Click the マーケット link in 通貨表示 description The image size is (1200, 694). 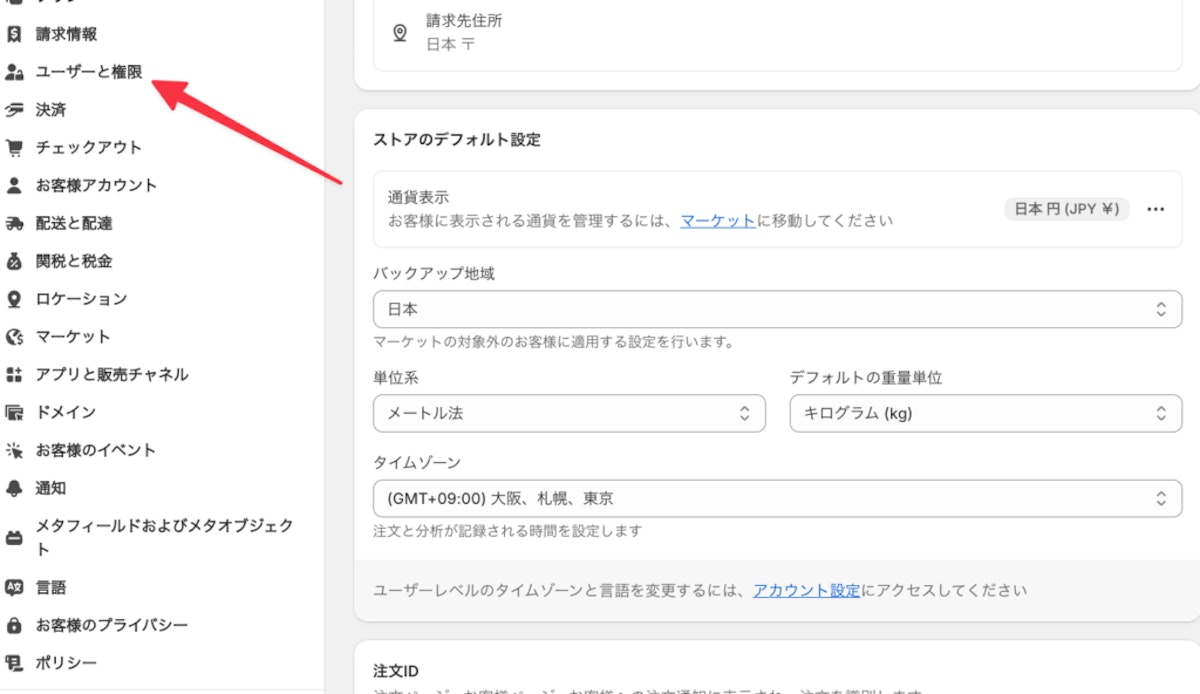pyautogui.click(x=717, y=222)
